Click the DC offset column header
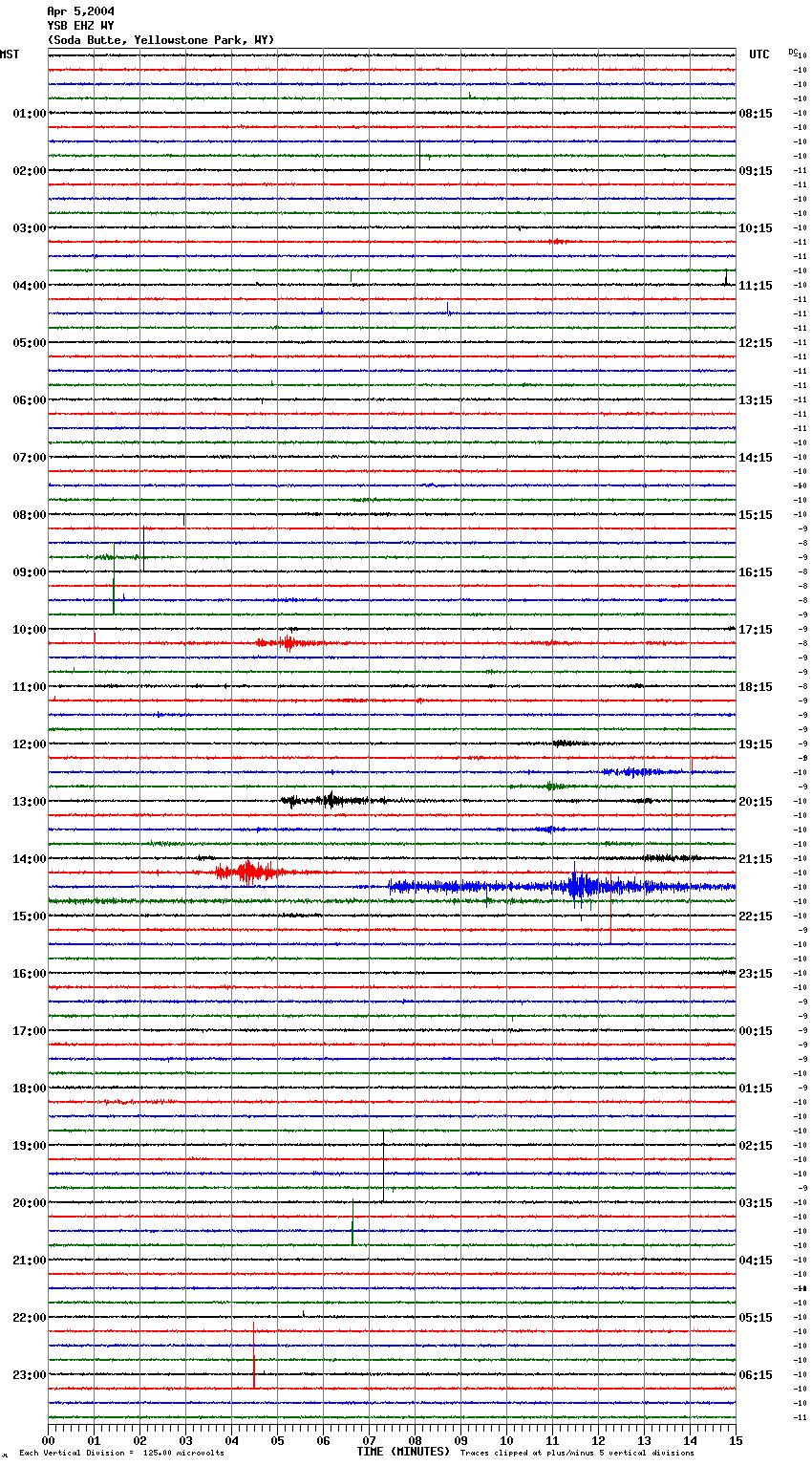This screenshot has height=1466, width=812. pos(793,52)
